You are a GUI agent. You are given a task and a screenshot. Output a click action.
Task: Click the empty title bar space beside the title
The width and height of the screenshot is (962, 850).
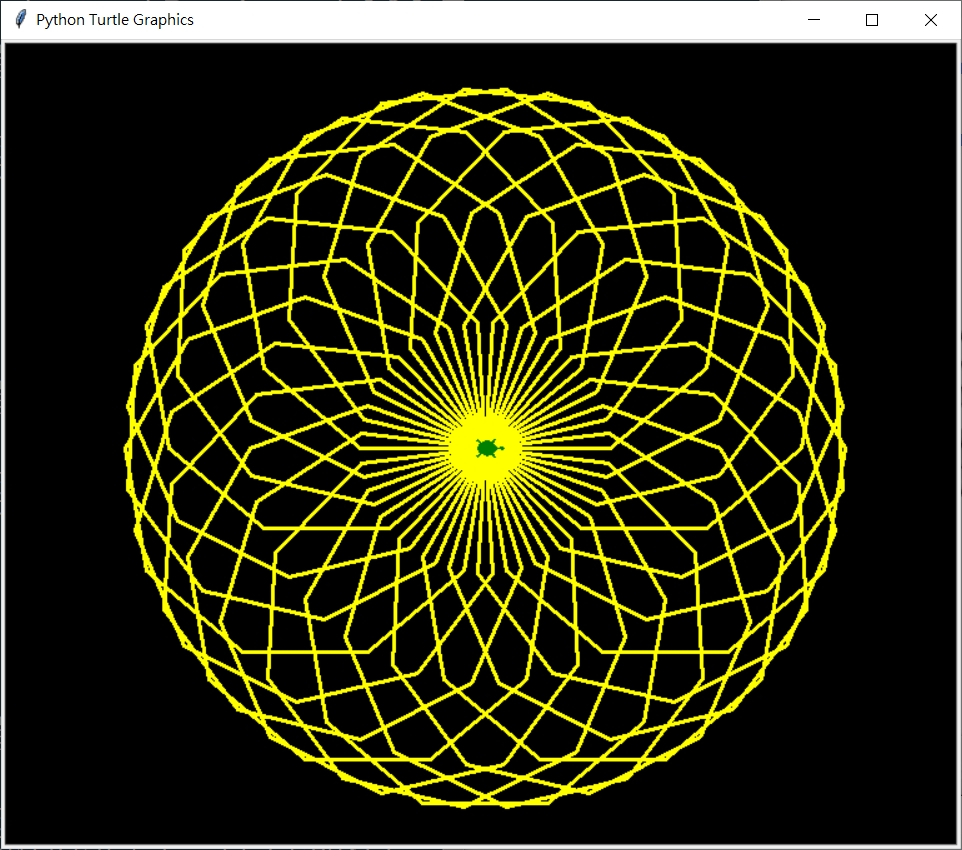pos(500,19)
